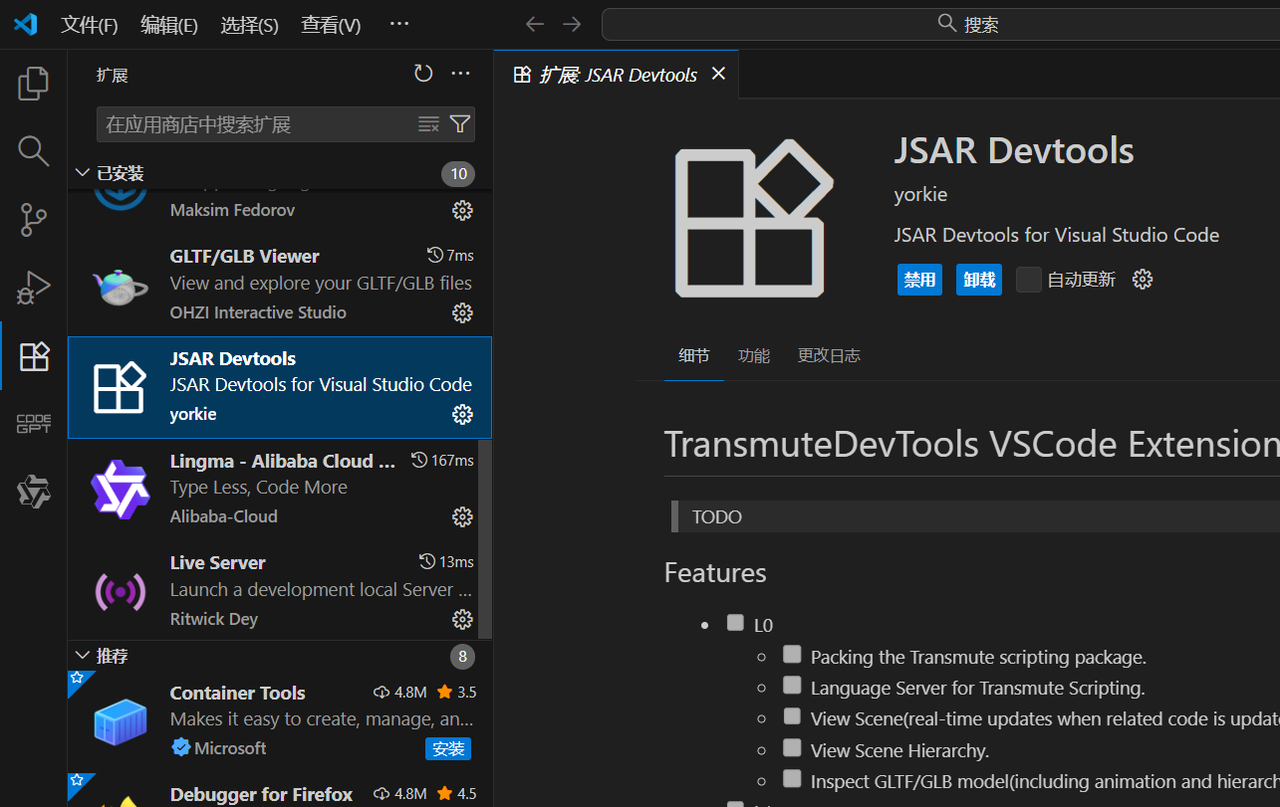Click the Maksim Fedorov publisher text
1280x807 pixels.
click(232, 210)
